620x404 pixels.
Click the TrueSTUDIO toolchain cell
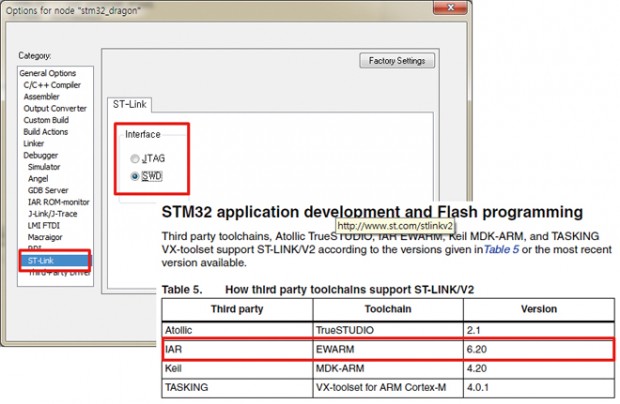click(388, 330)
